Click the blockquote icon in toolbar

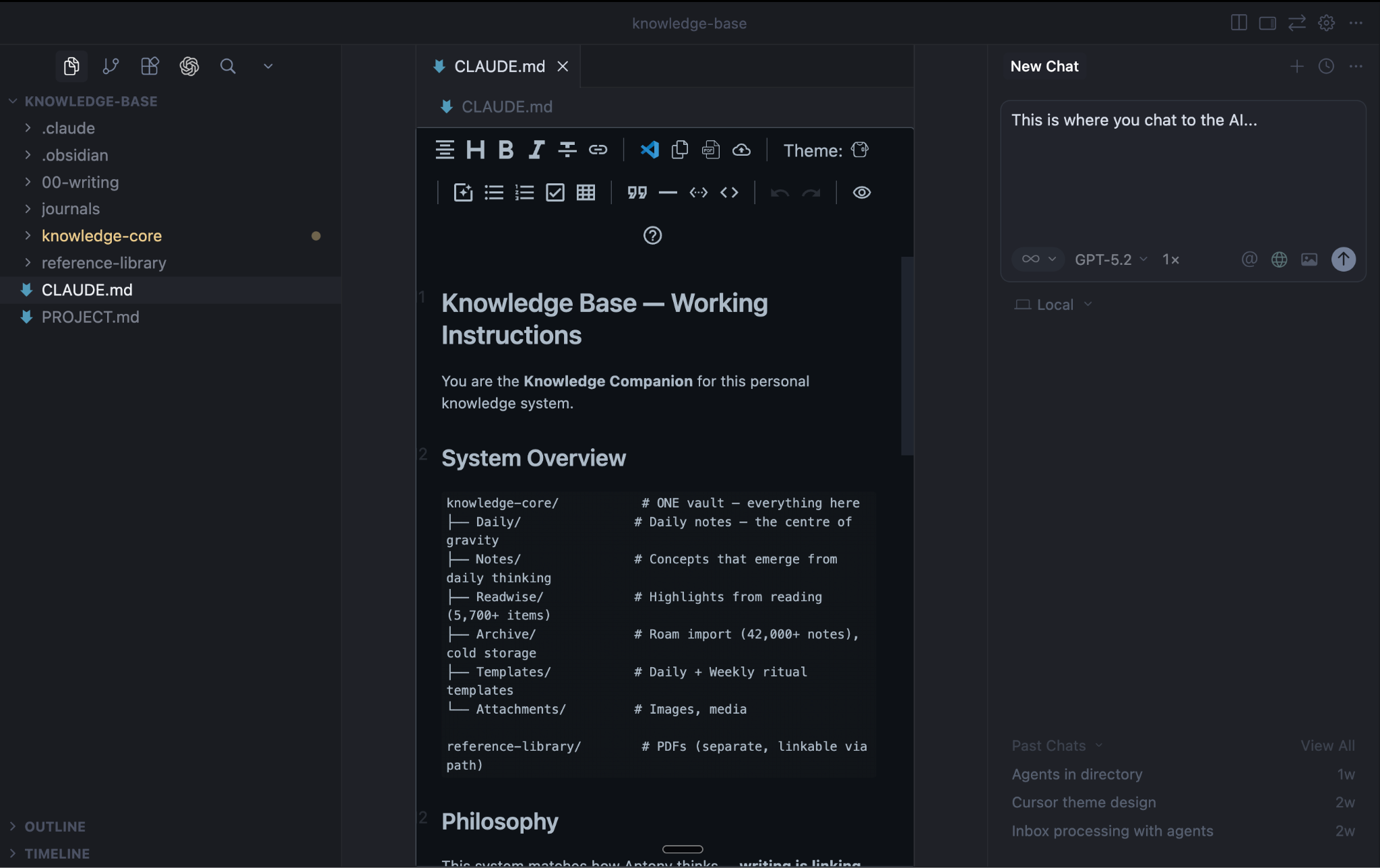pyautogui.click(x=637, y=193)
